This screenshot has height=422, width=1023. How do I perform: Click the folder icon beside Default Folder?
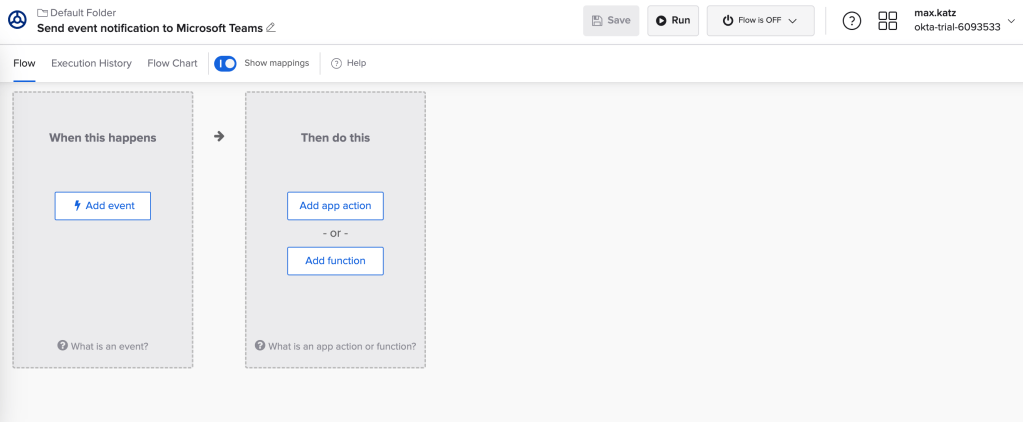pos(42,12)
